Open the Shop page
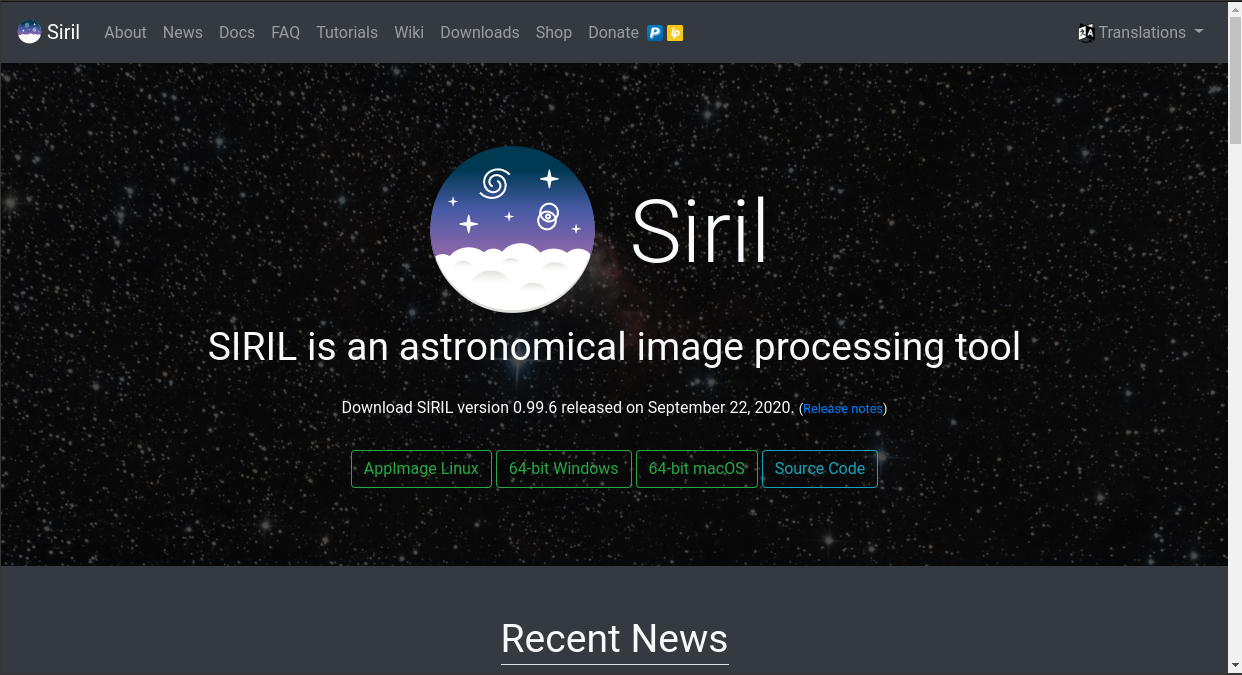 [x=554, y=32]
